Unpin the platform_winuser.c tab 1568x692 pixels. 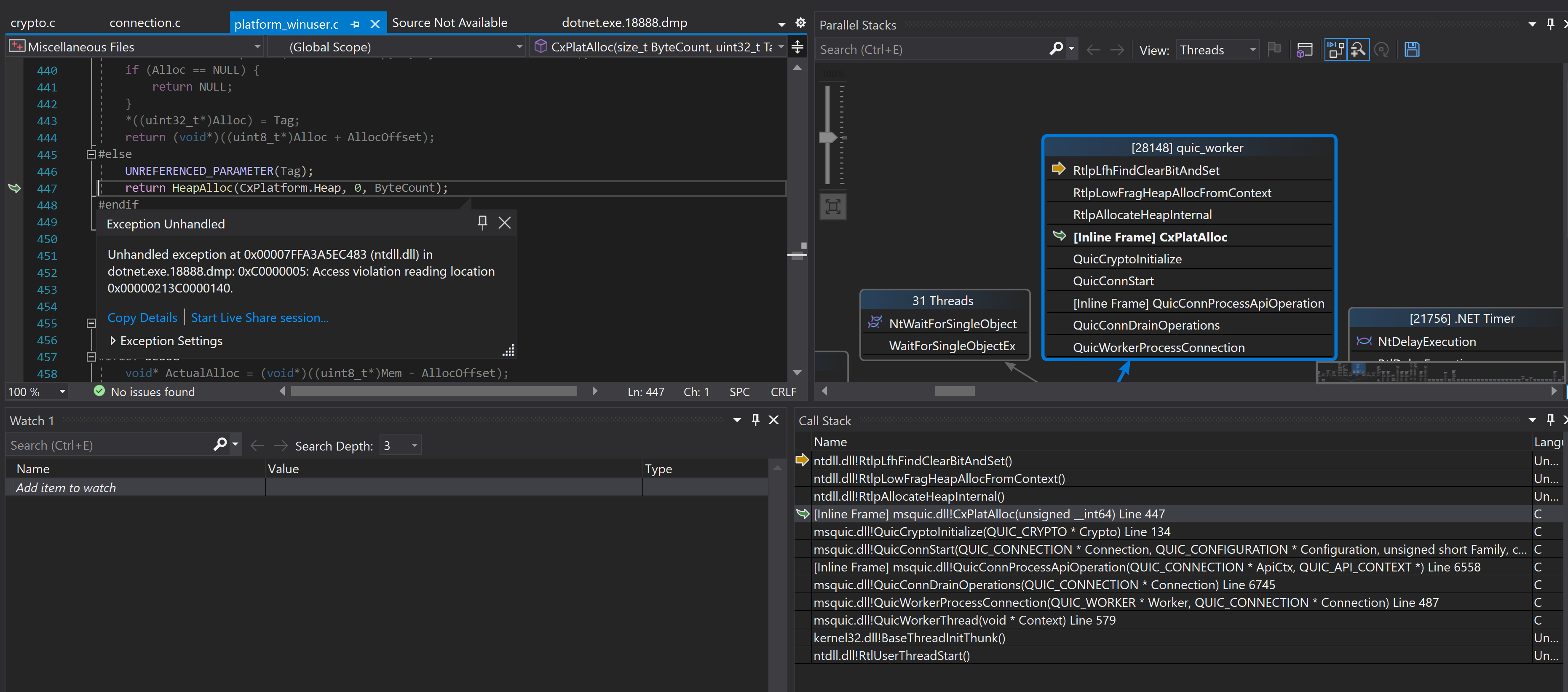355,23
